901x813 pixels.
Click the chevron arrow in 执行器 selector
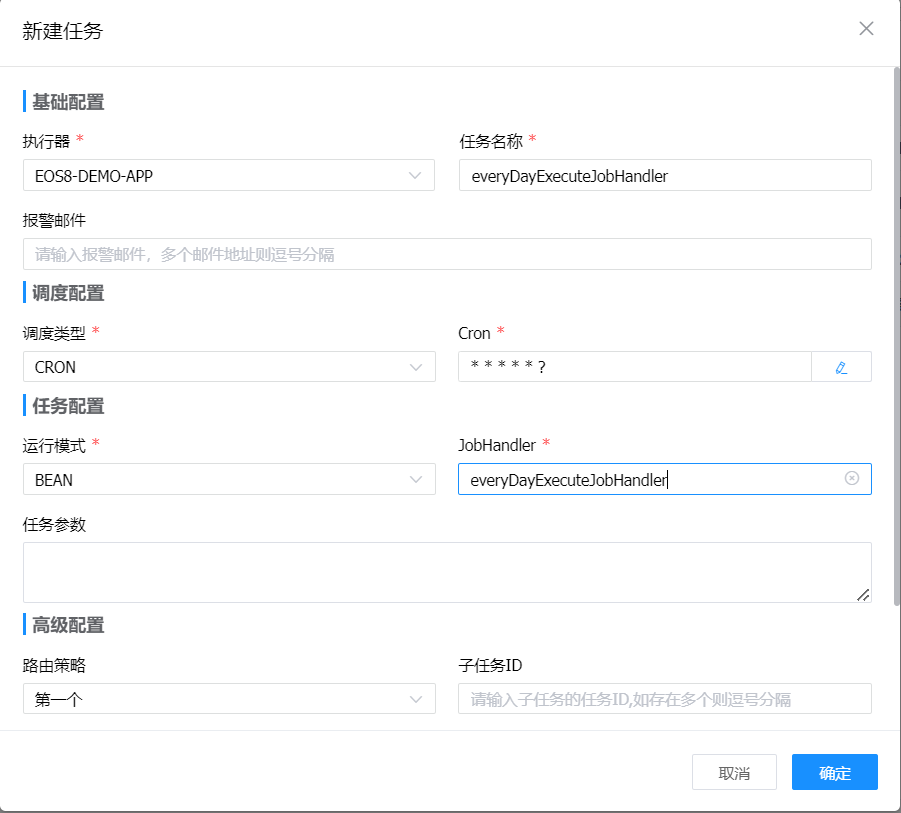[x=416, y=175]
